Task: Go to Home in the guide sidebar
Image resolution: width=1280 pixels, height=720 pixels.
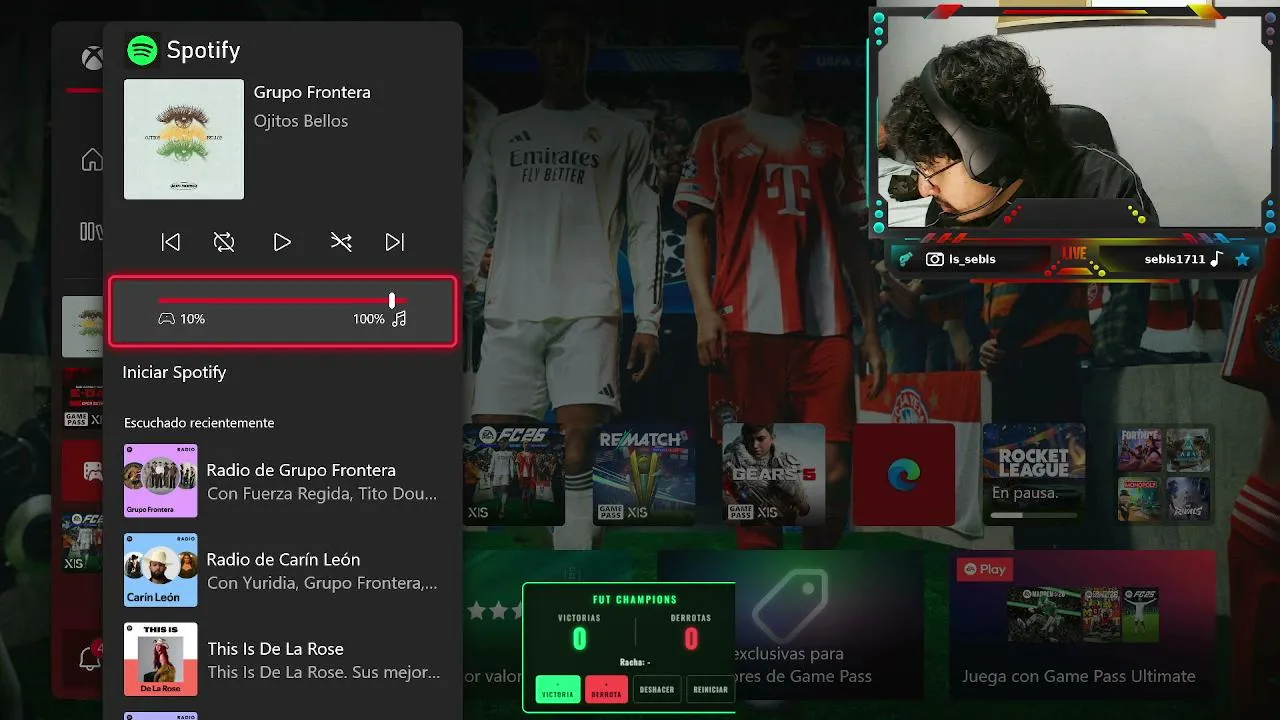Action: tap(92, 160)
